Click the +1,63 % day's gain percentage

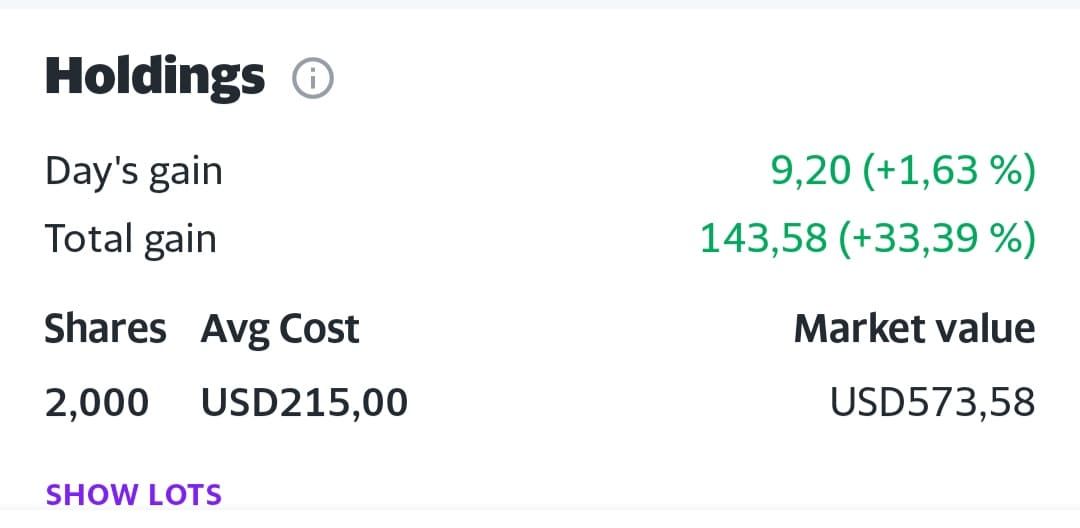[949, 171]
